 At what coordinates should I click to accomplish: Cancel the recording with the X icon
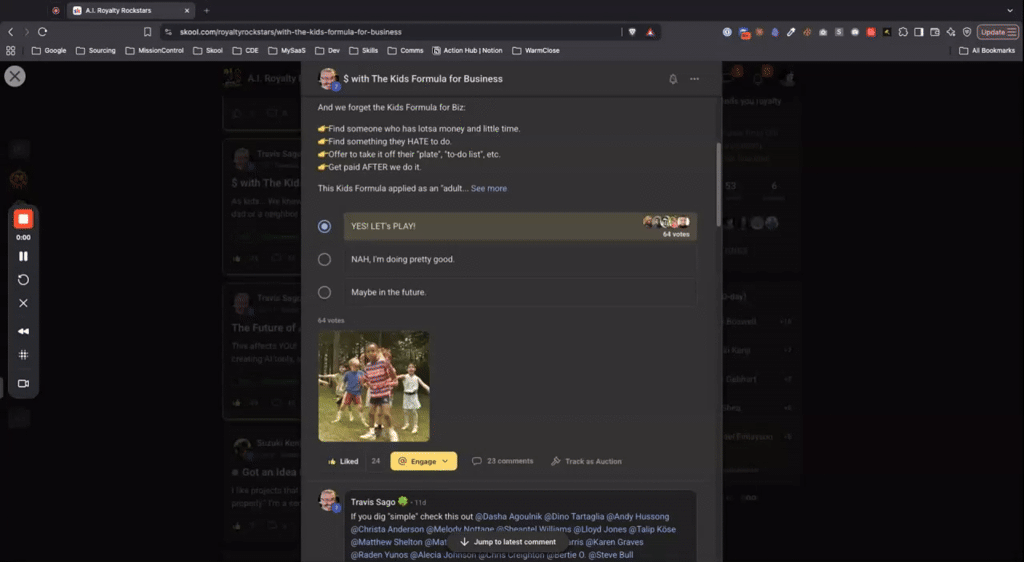tap(24, 304)
